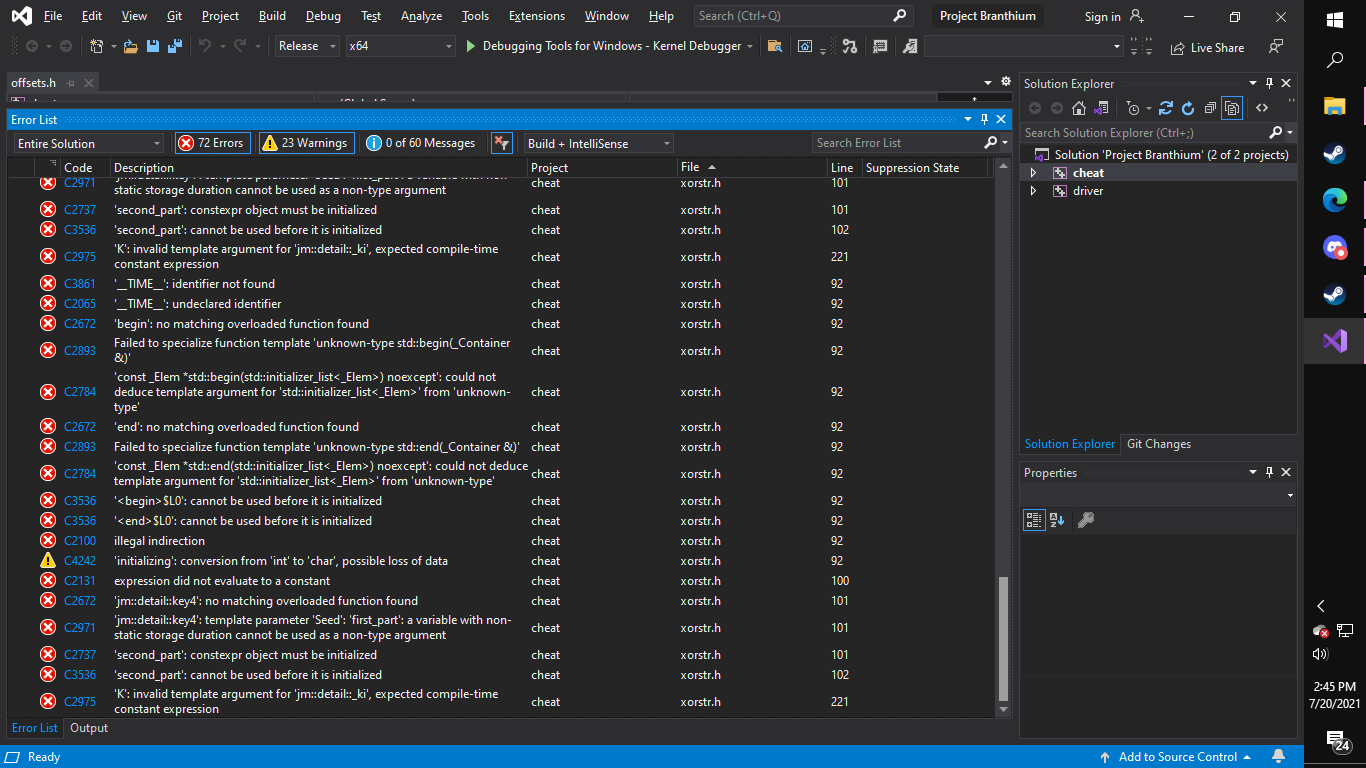Screen dimensions: 1366x768
Task: Toggle the 72 Errors filter
Action: (x=212, y=143)
